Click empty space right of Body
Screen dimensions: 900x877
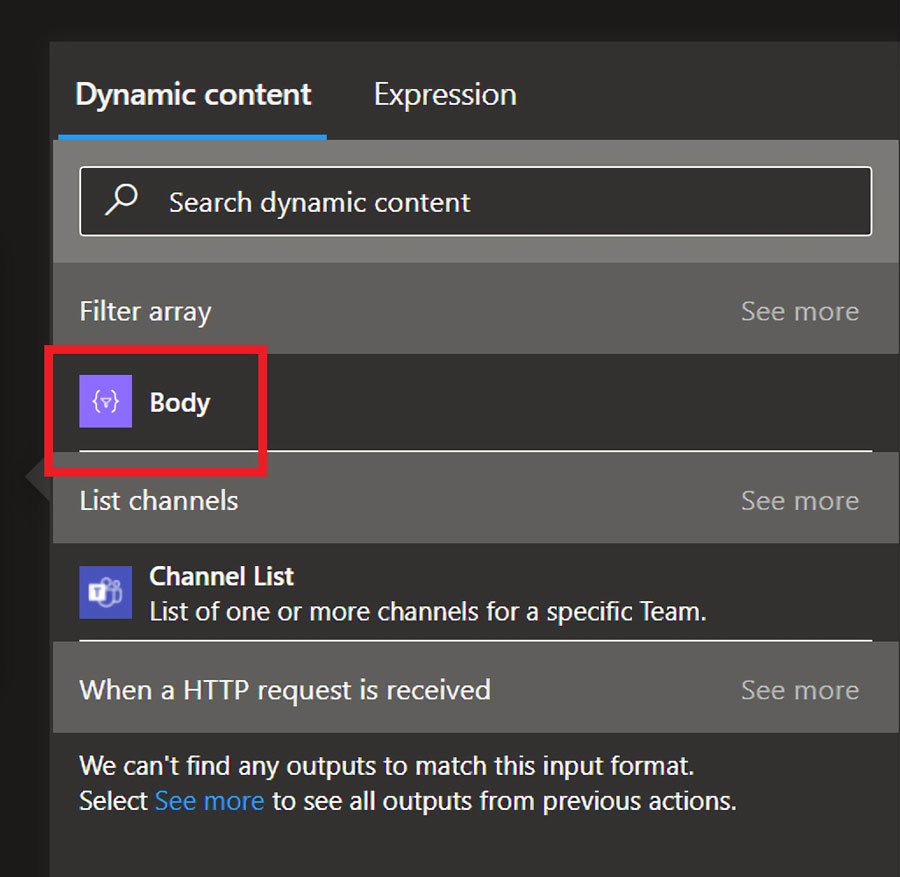560,403
